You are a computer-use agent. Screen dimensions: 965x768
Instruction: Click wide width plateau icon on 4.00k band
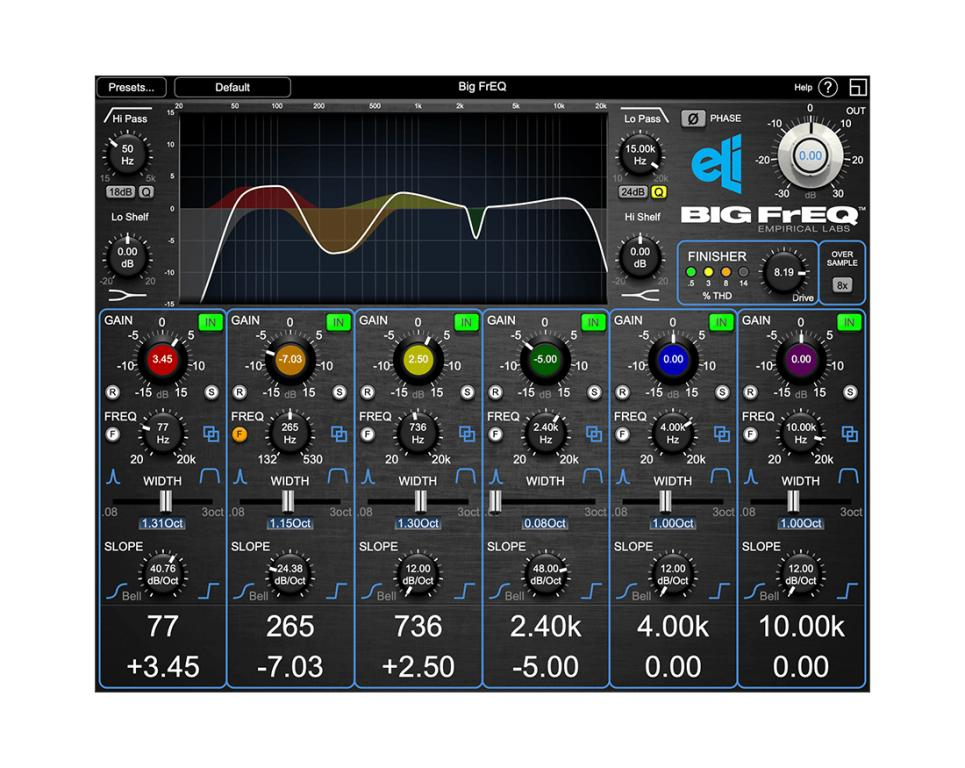point(721,476)
